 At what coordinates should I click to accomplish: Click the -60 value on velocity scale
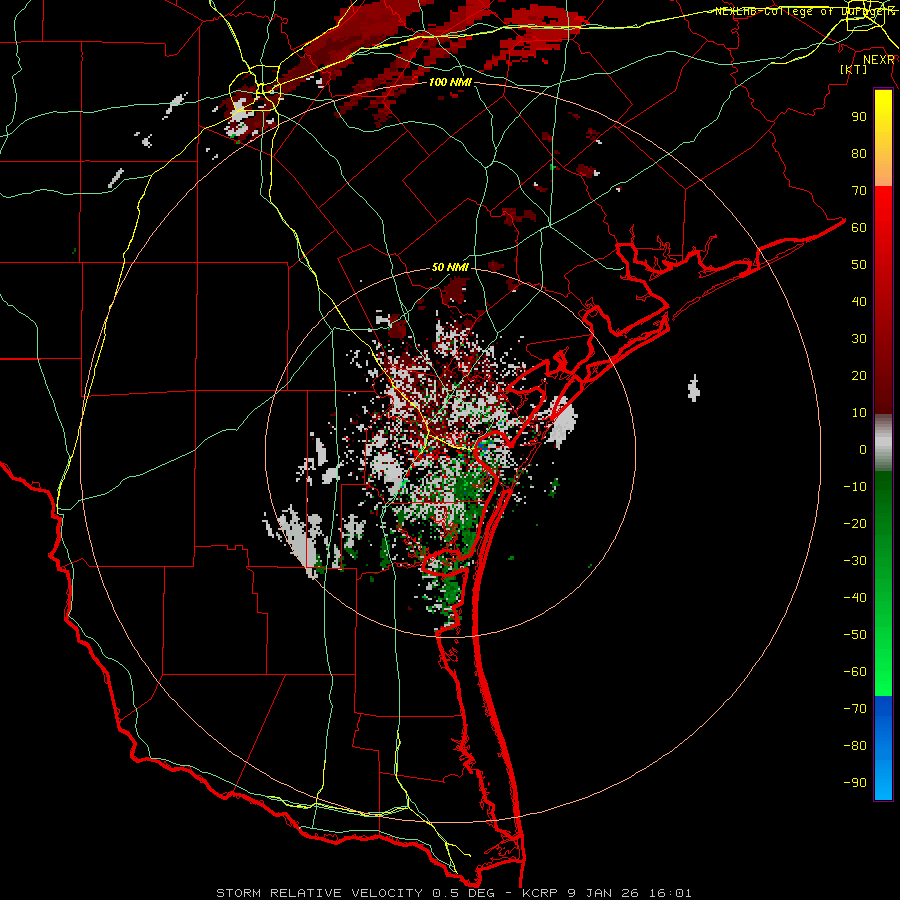(x=855, y=672)
